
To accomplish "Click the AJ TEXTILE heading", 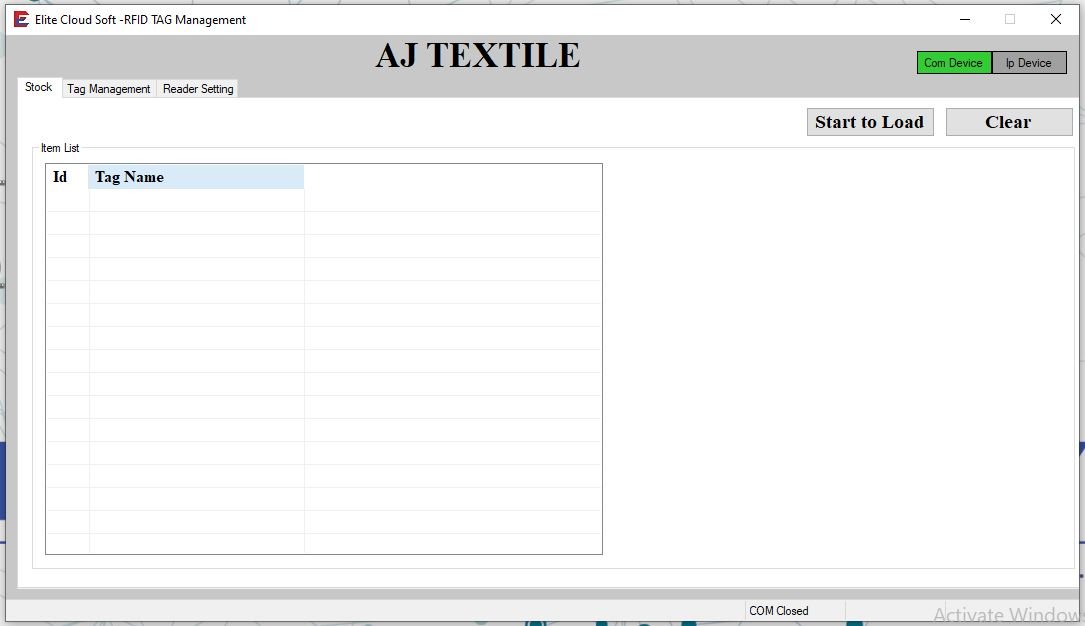I will [477, 56].
